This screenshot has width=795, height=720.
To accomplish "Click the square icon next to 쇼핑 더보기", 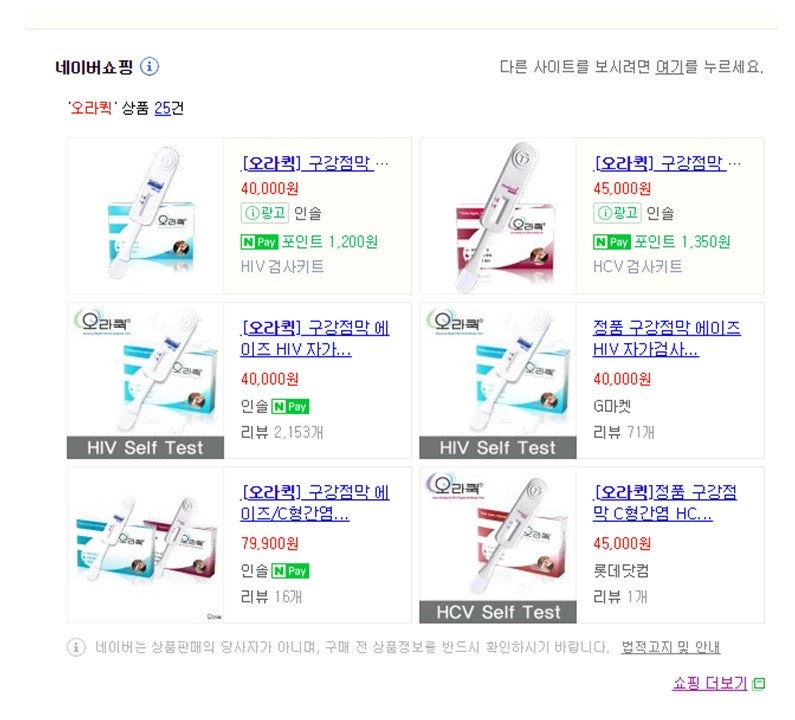I will coord(759,684).
